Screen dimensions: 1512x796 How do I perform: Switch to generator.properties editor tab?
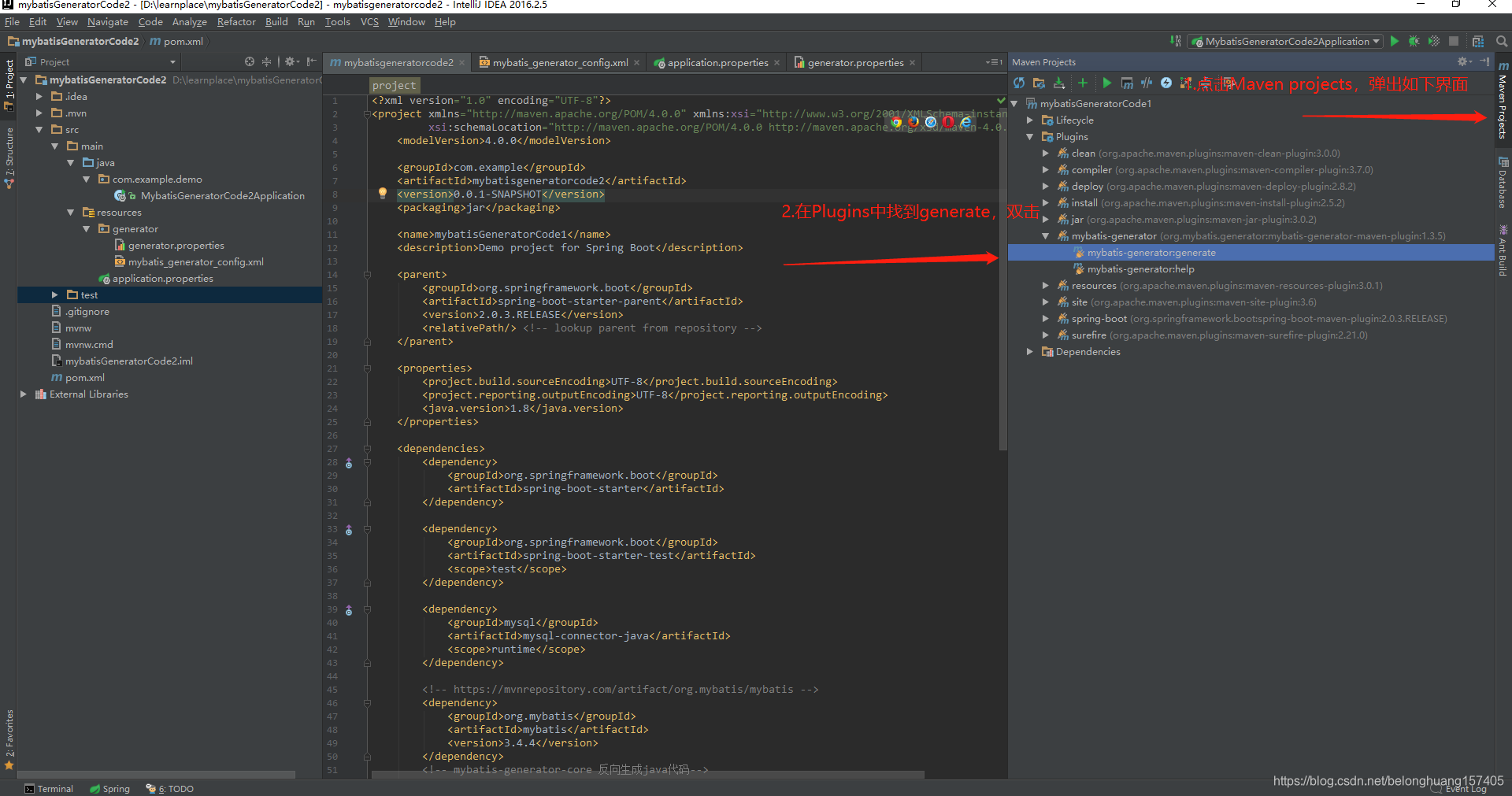click(855, 62)
